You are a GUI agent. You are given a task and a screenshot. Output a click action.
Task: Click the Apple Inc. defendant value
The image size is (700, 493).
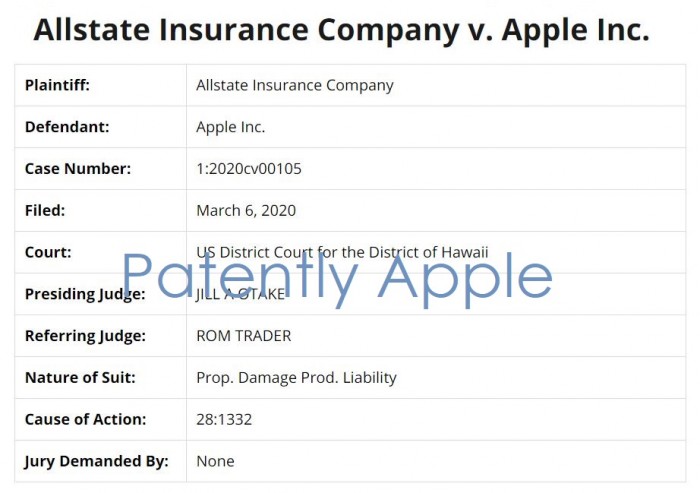230,127
